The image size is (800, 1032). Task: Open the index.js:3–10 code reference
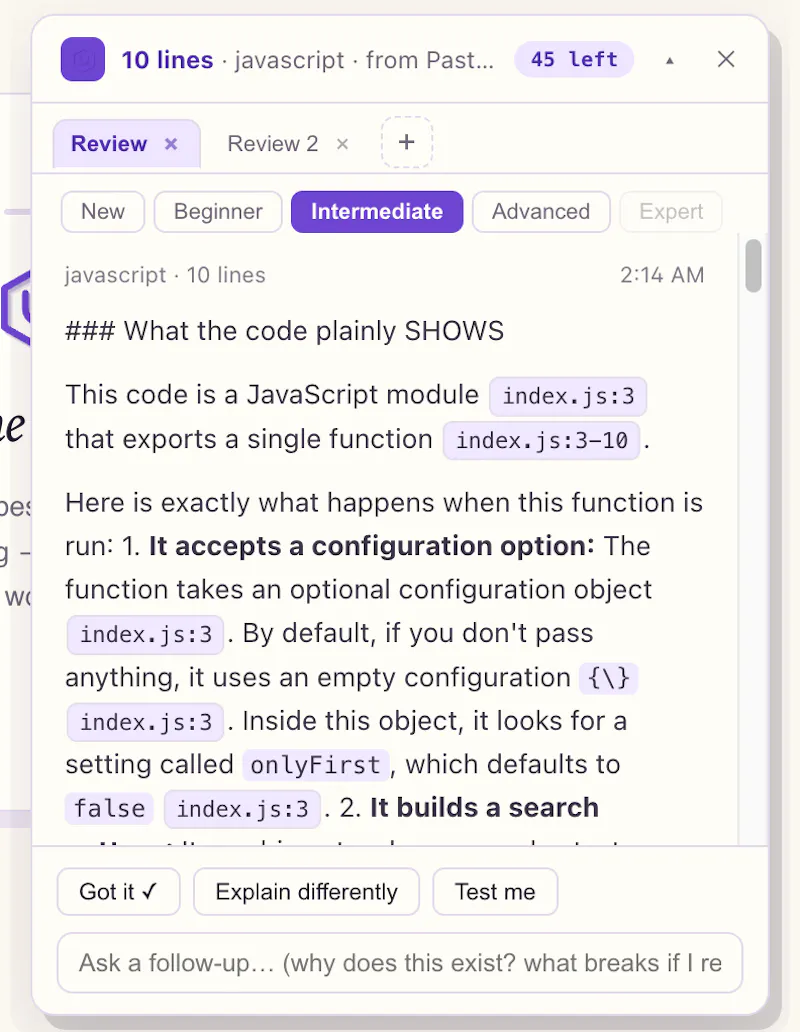tap(541, 440)
